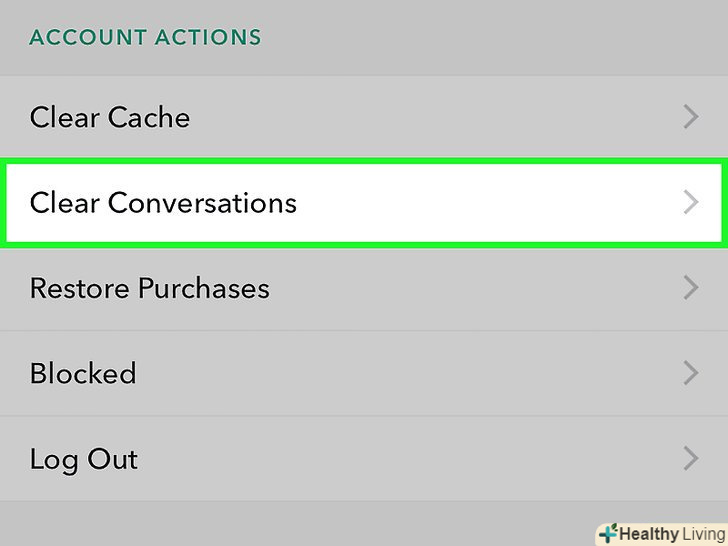Tap the Restore Purchases label
Image resolution: width=728 pixels, height=546 pixels.
pyautogui.click(x=150, y=288)
